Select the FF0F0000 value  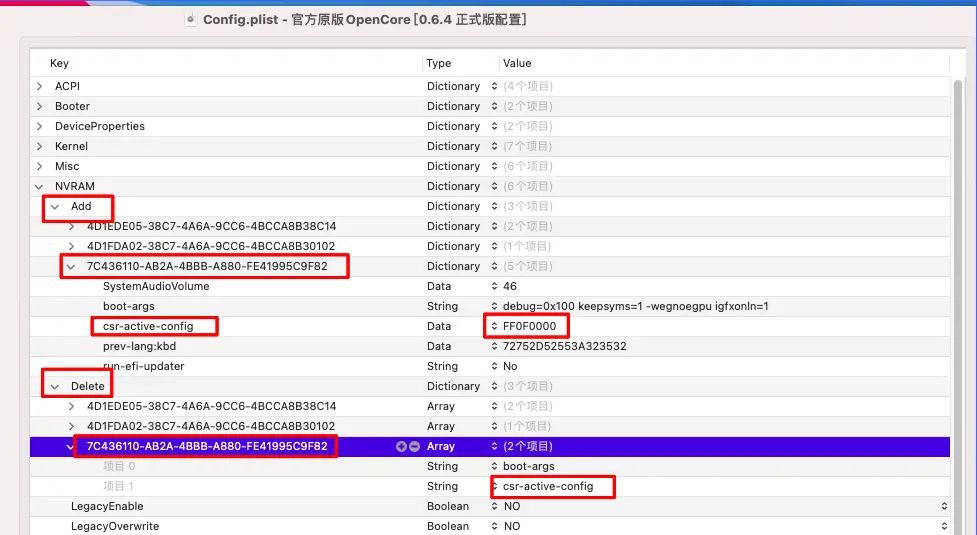pyautogui.click(x=530, y=326)
